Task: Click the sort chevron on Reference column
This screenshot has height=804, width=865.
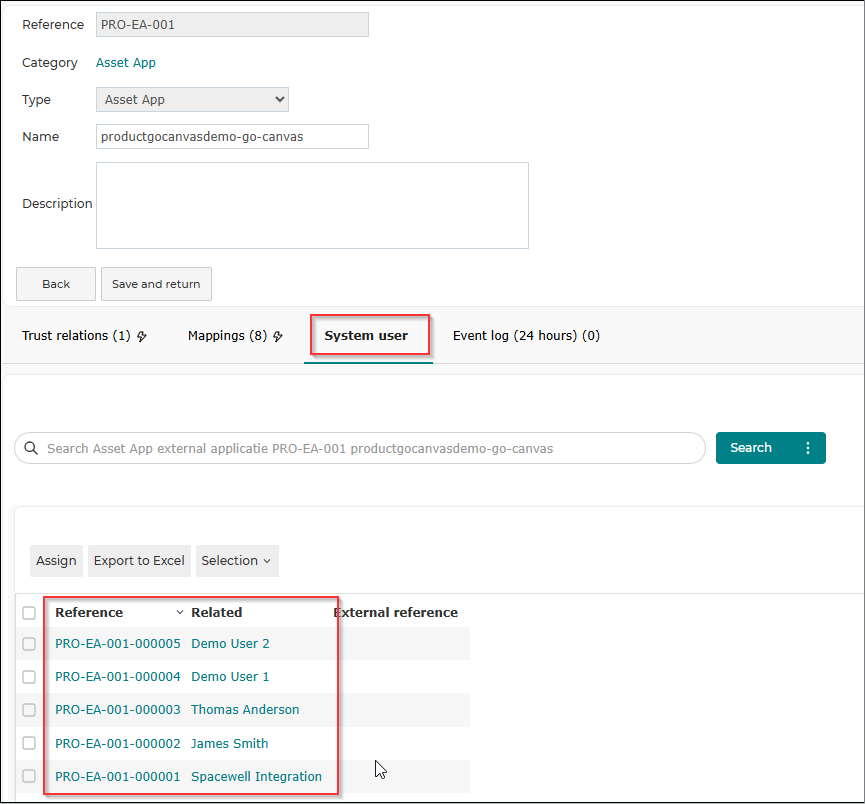Action: coord(180,613)
